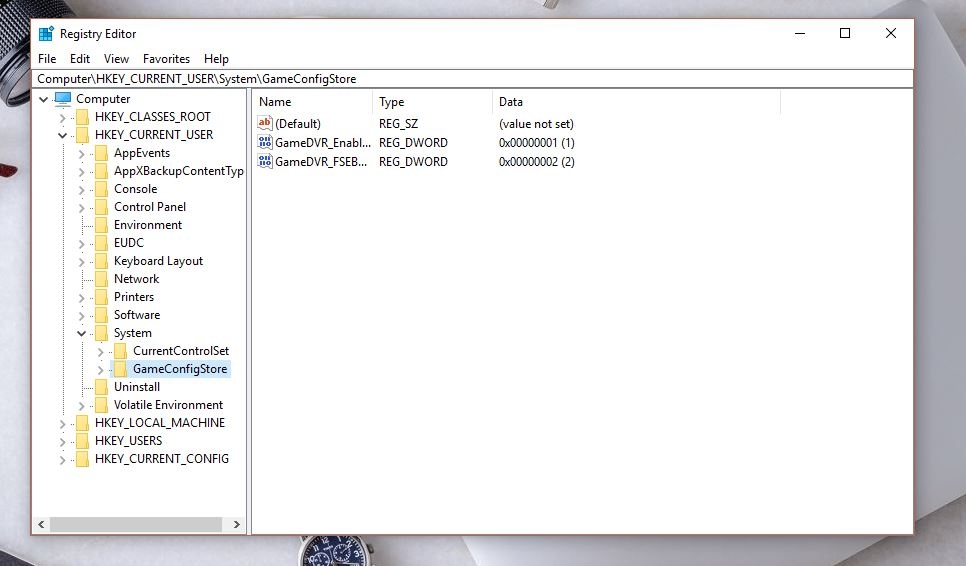
Task: Click the Registry Editor title bar icon
Action: tap(46, 34)
